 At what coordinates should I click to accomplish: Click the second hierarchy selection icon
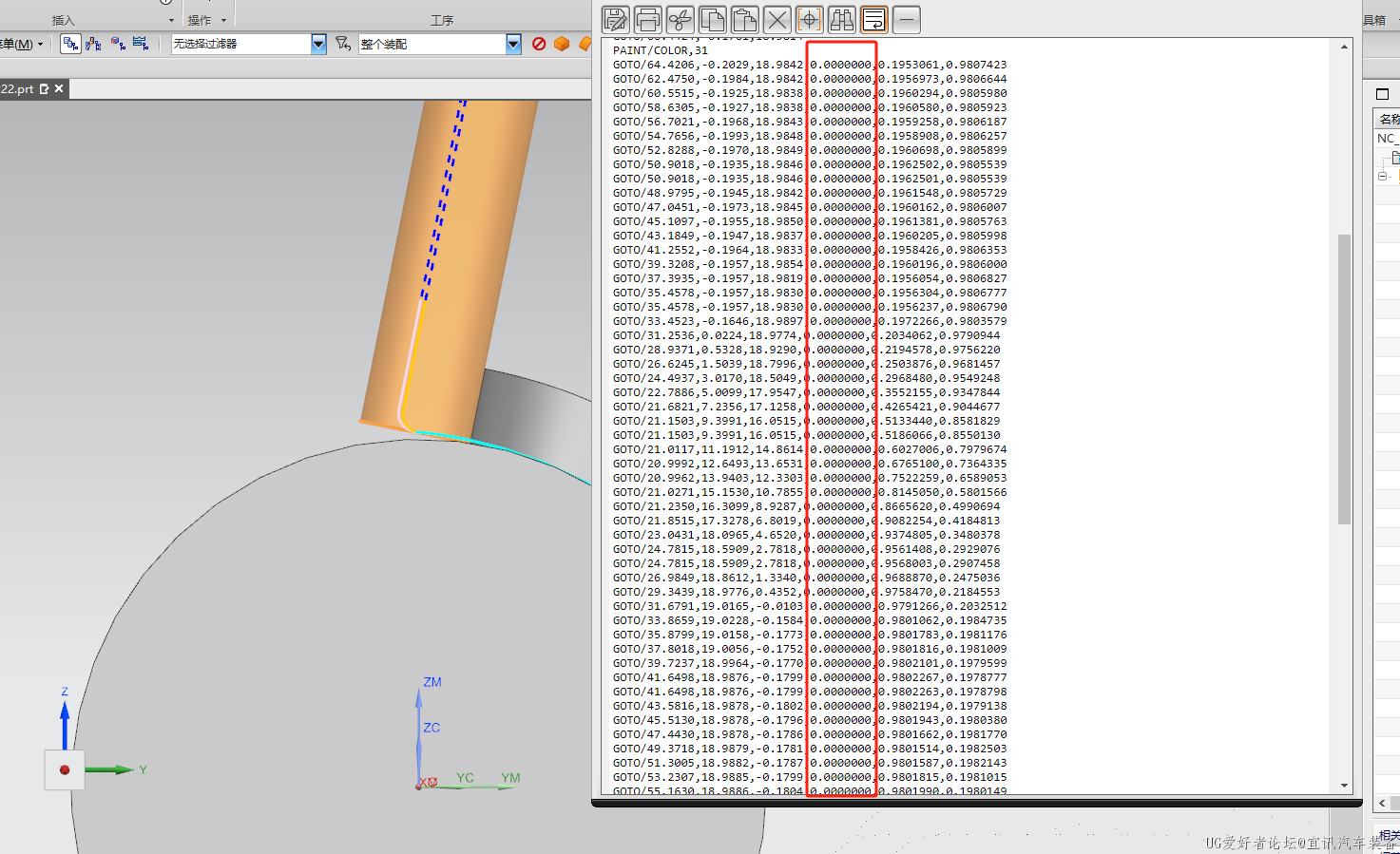[x=93, y=44]
